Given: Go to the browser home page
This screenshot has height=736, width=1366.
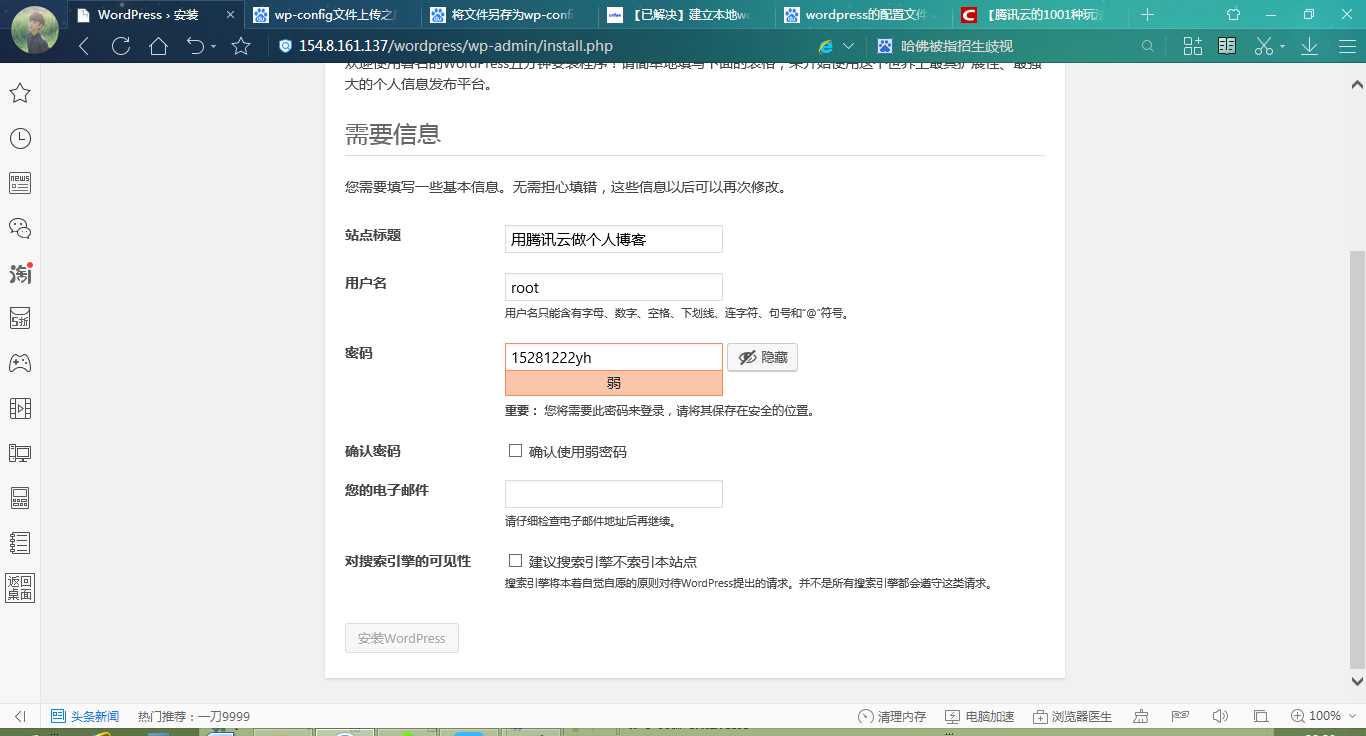Looking at the screenshot, I should [x=158, y=46].
